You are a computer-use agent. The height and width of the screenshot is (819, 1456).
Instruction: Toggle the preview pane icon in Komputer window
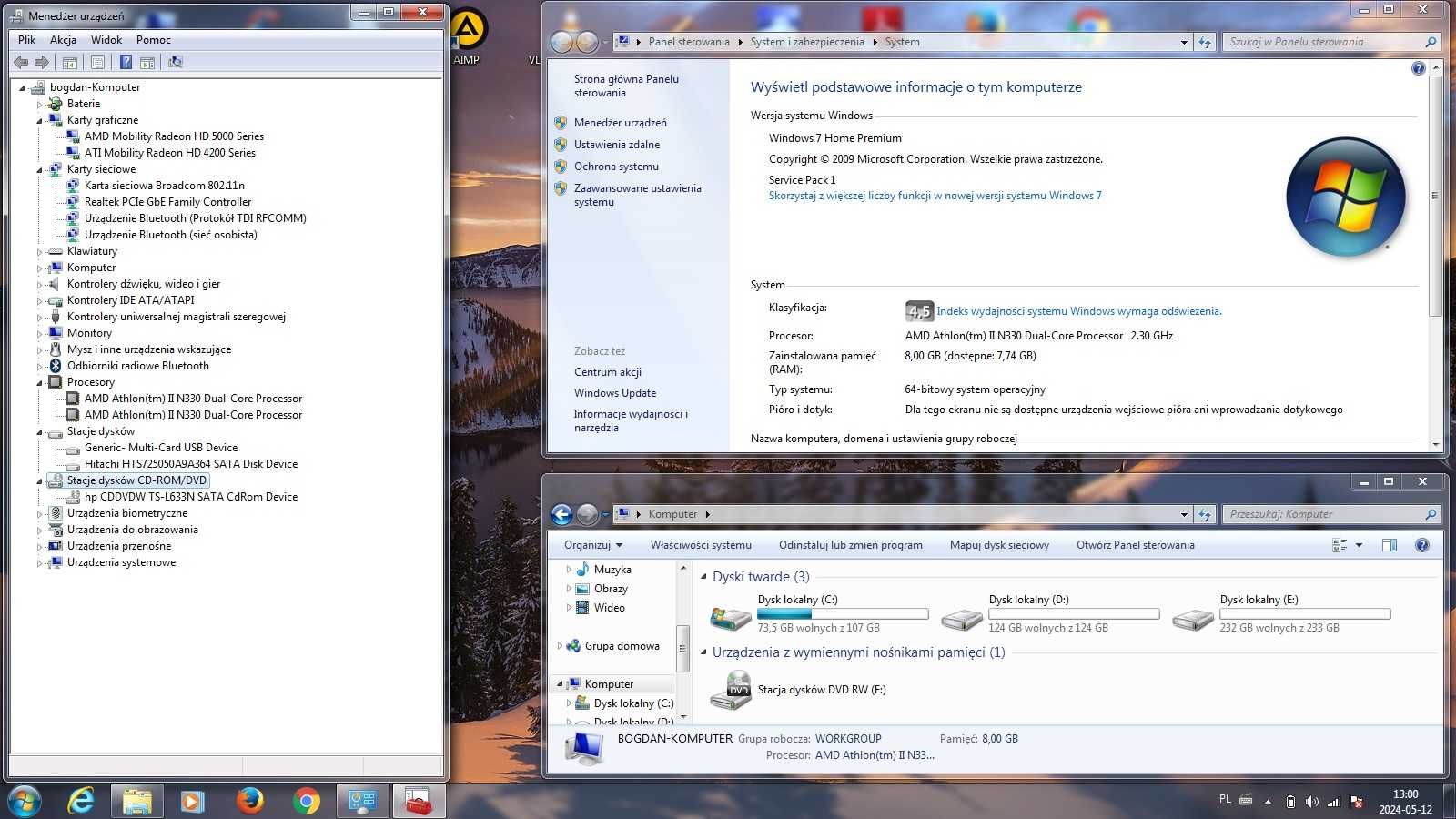click(x=1390, y=545)
